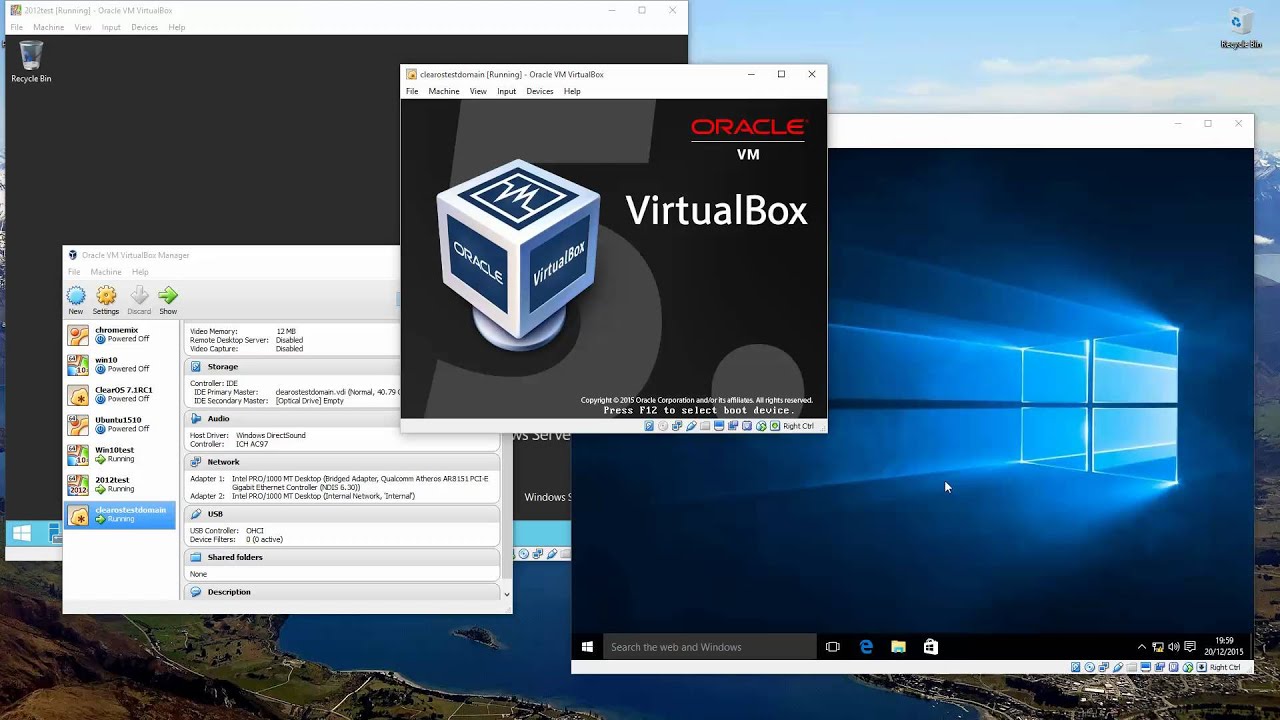The image size is (1280, 720).
Task: Click hard disk indicator in clearostestdomain status bar
Action: pos(649,426)
